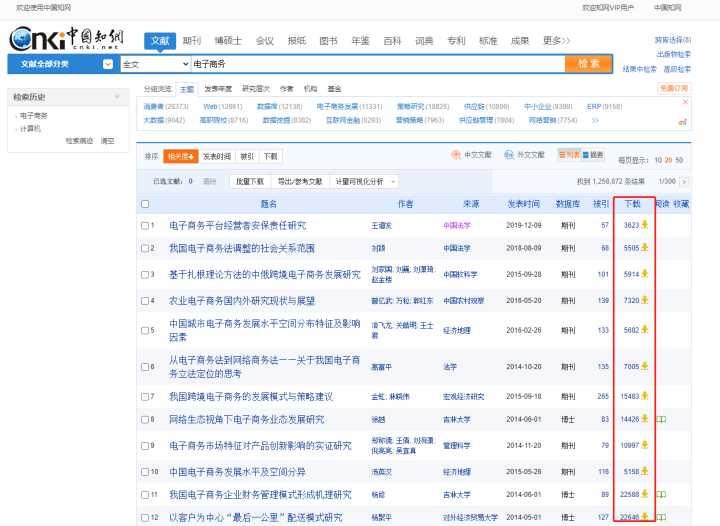720x526 pixels.
Task: Open chart icon in topic grouping panel
Action: (x=683, y=122)
